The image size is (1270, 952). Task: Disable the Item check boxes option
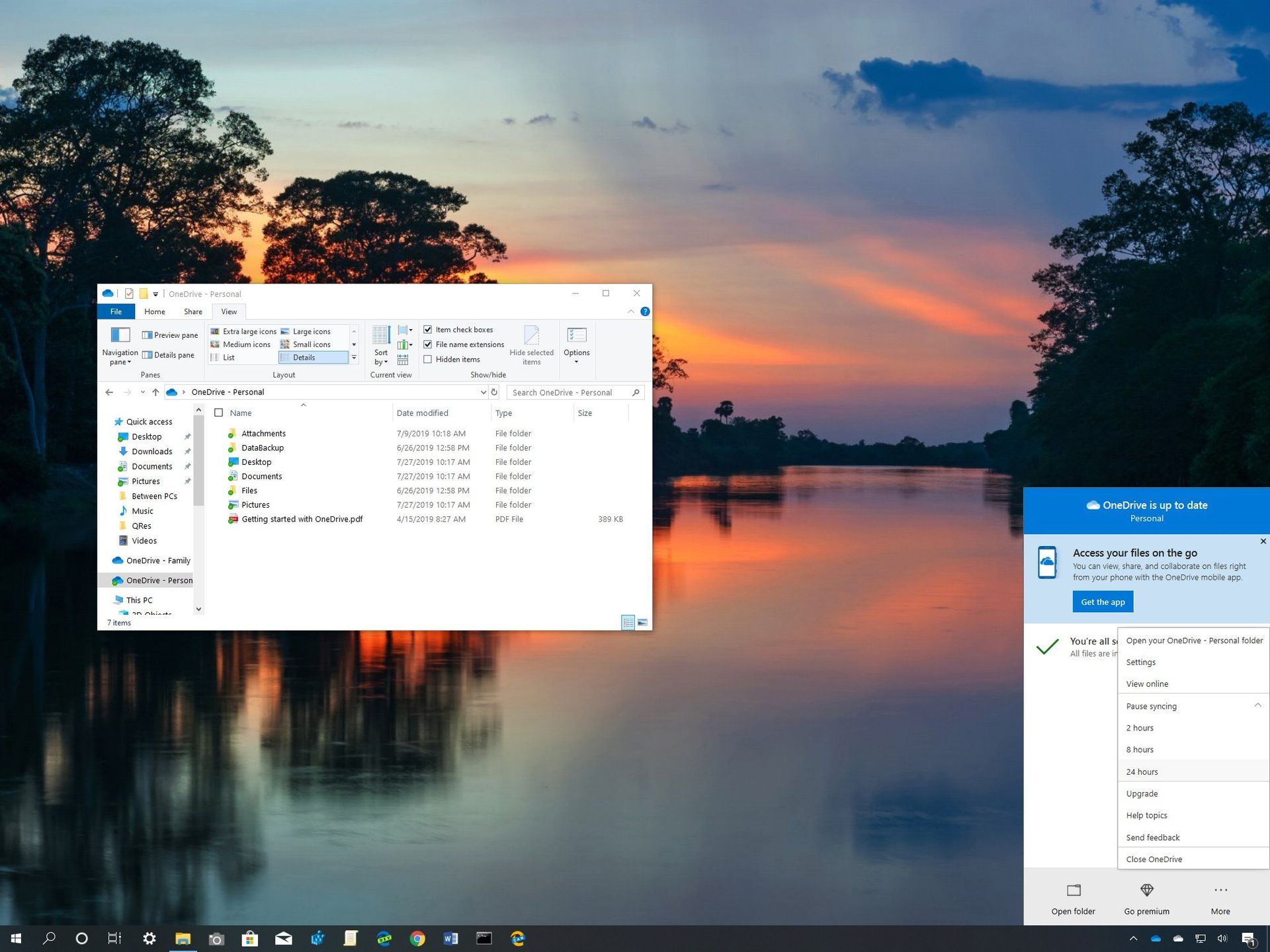point(429,329)
